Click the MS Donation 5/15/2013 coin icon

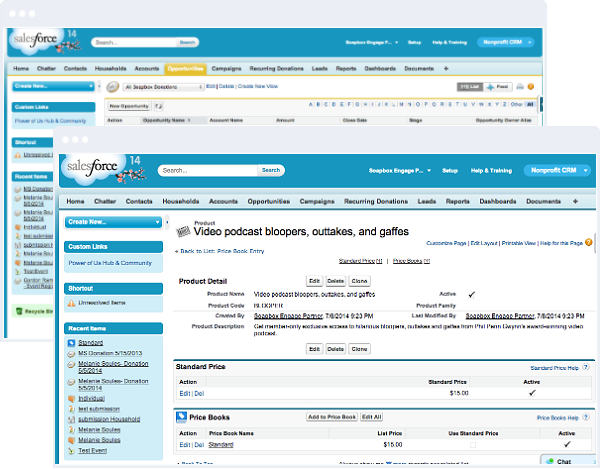(x=71, y=353)
